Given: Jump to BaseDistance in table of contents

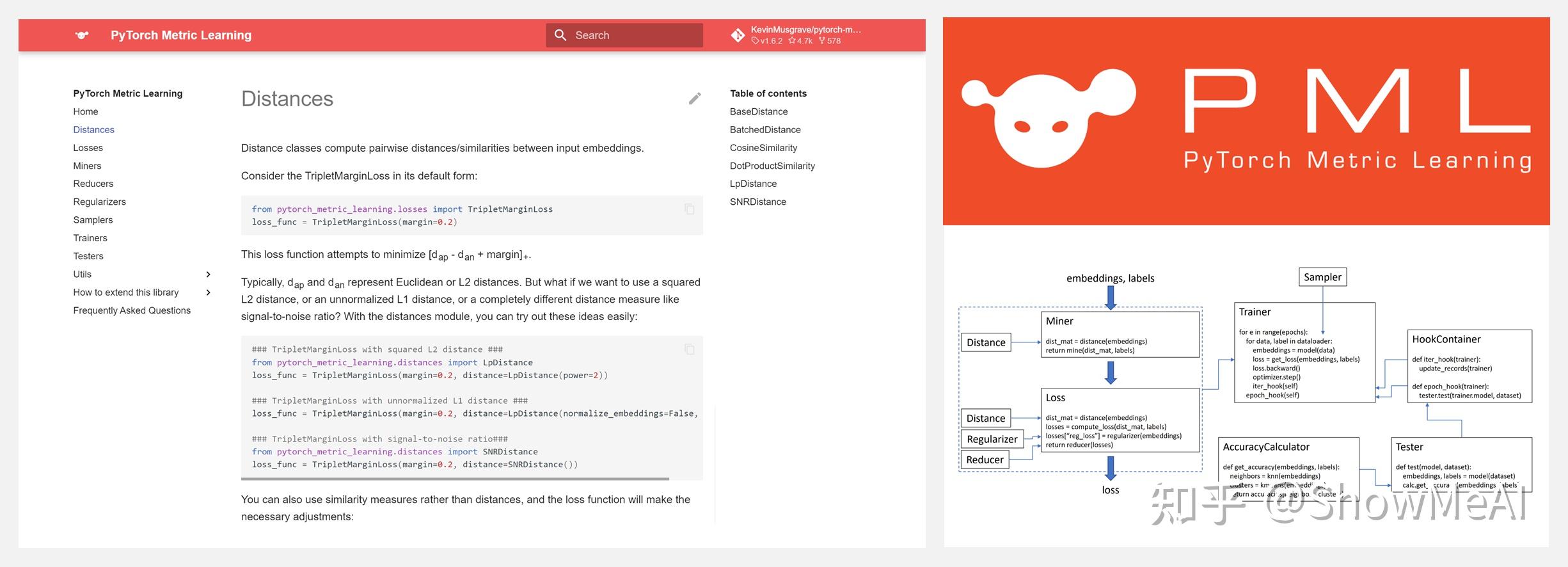Looking at the screenshot, I should (x=758, y=111).
